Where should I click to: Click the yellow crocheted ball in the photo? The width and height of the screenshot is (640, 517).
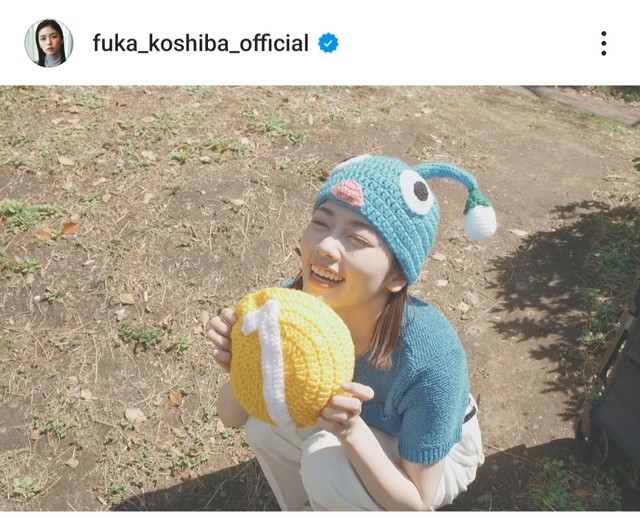coord(292,357)
